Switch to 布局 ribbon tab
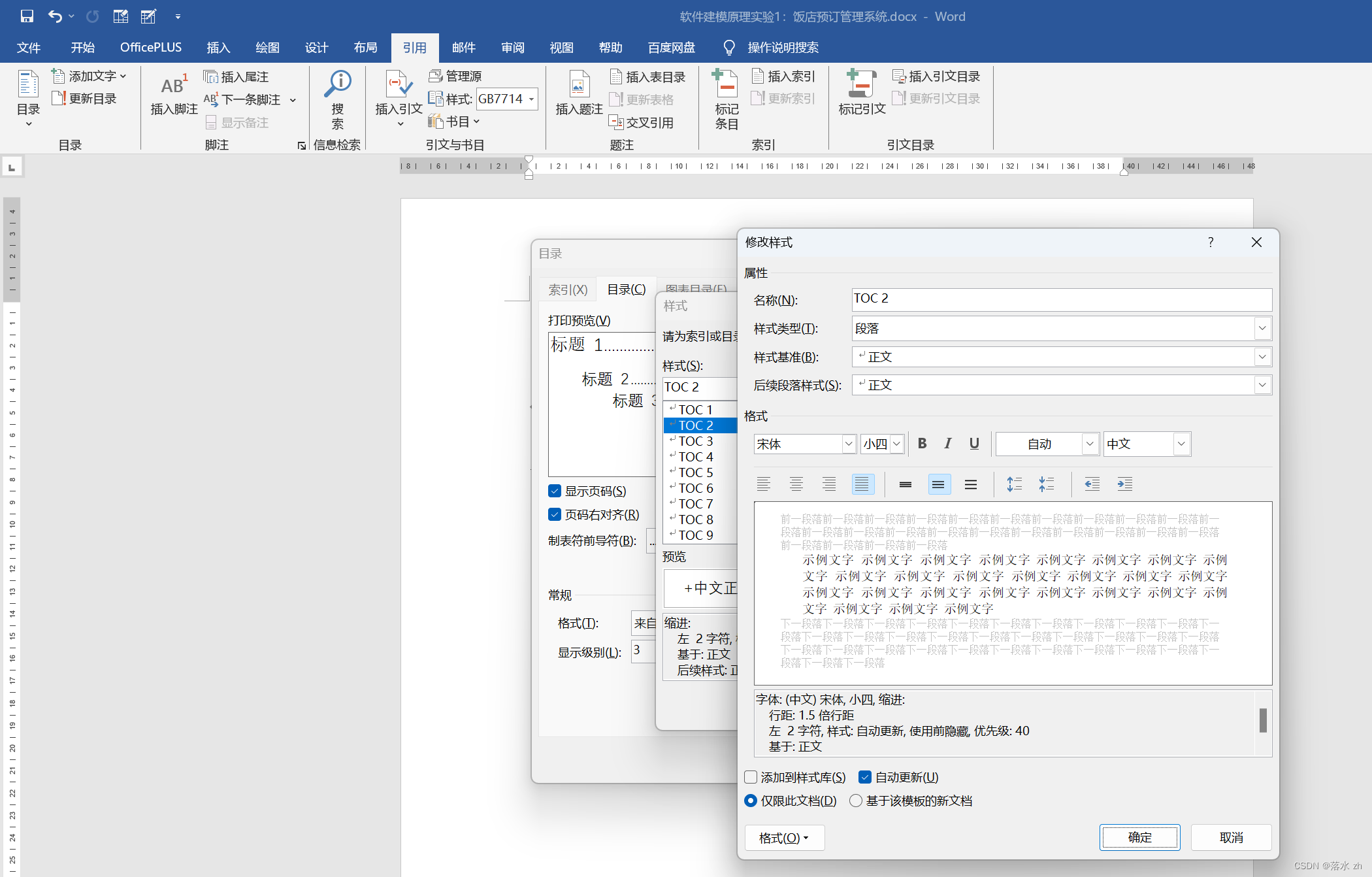 pos(365,48)
